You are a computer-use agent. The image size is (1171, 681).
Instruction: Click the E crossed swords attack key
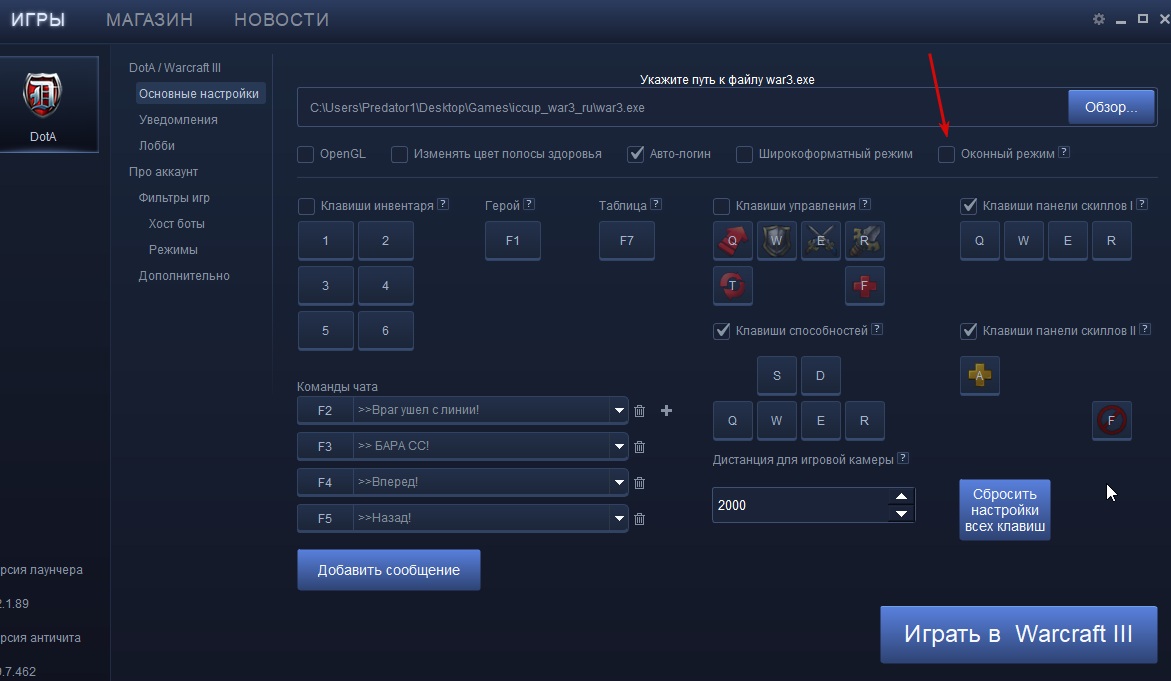(821, 240)
